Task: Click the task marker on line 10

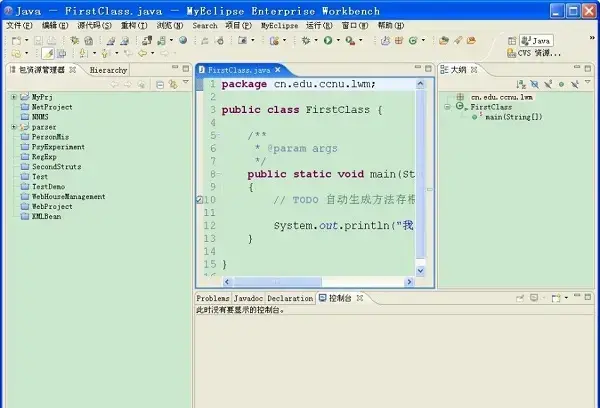Action: (x=199, y=200)
